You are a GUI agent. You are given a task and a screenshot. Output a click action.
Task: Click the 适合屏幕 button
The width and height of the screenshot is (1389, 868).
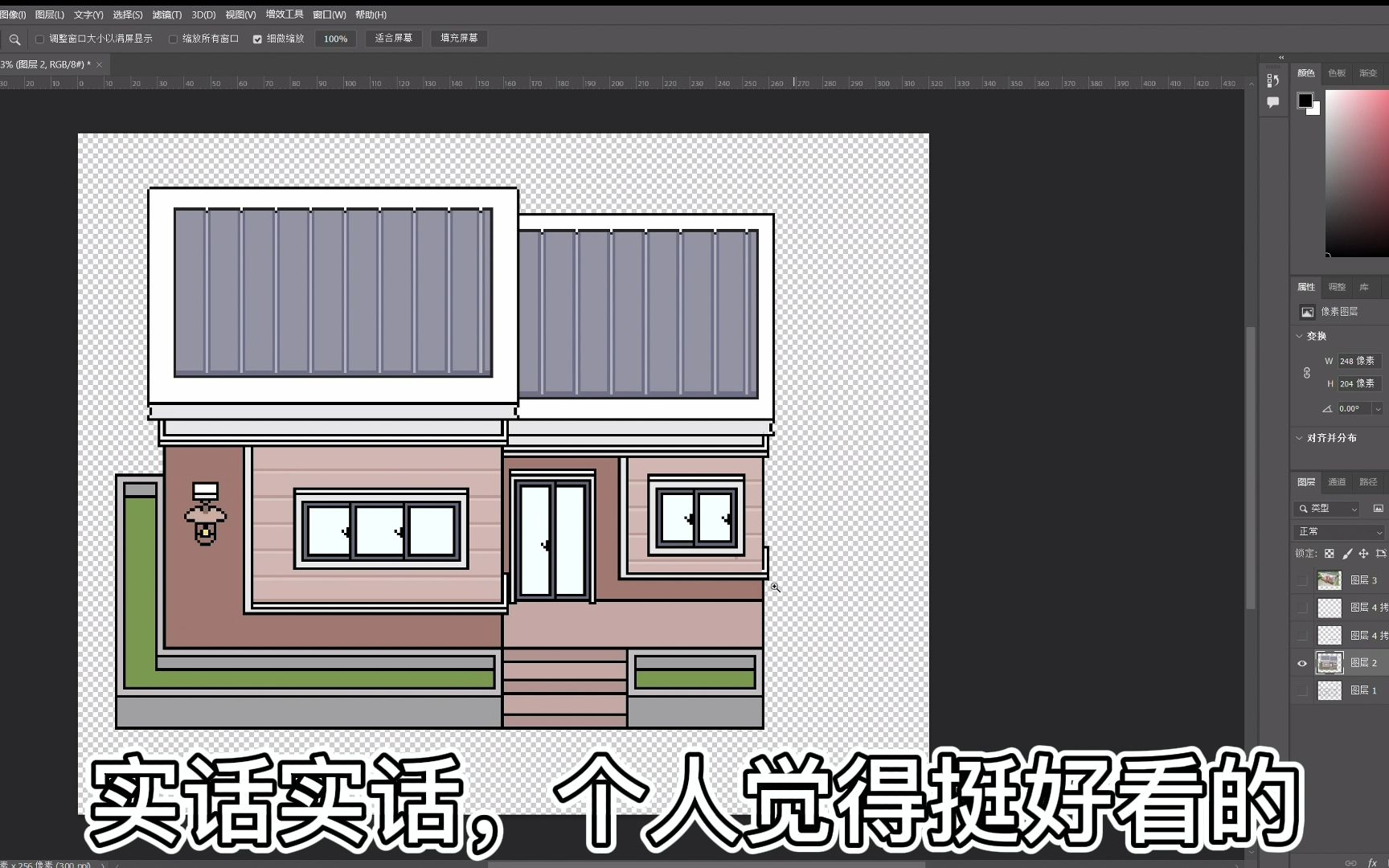[393, 38]
